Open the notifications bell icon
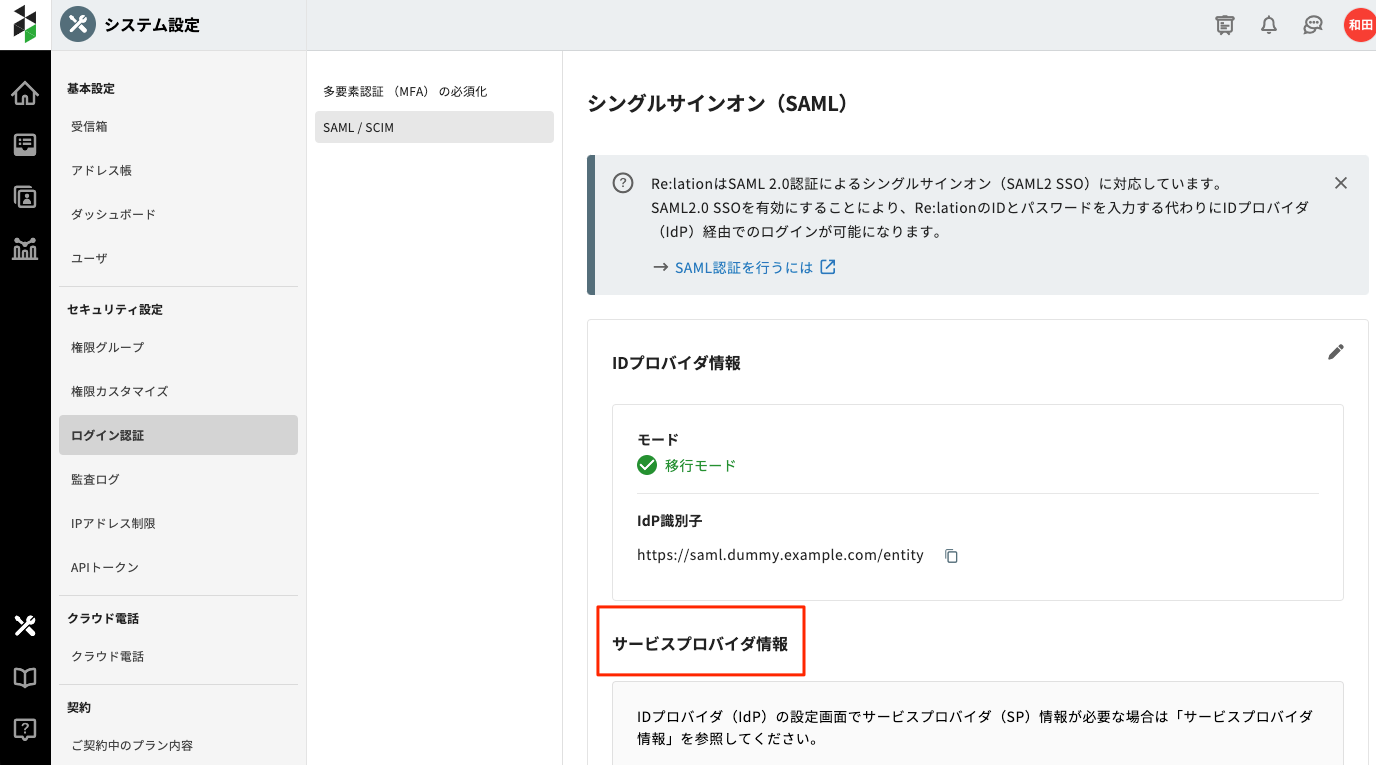Image resolution: width=1376 pixels, height=765 pixels. (1269, 25)
